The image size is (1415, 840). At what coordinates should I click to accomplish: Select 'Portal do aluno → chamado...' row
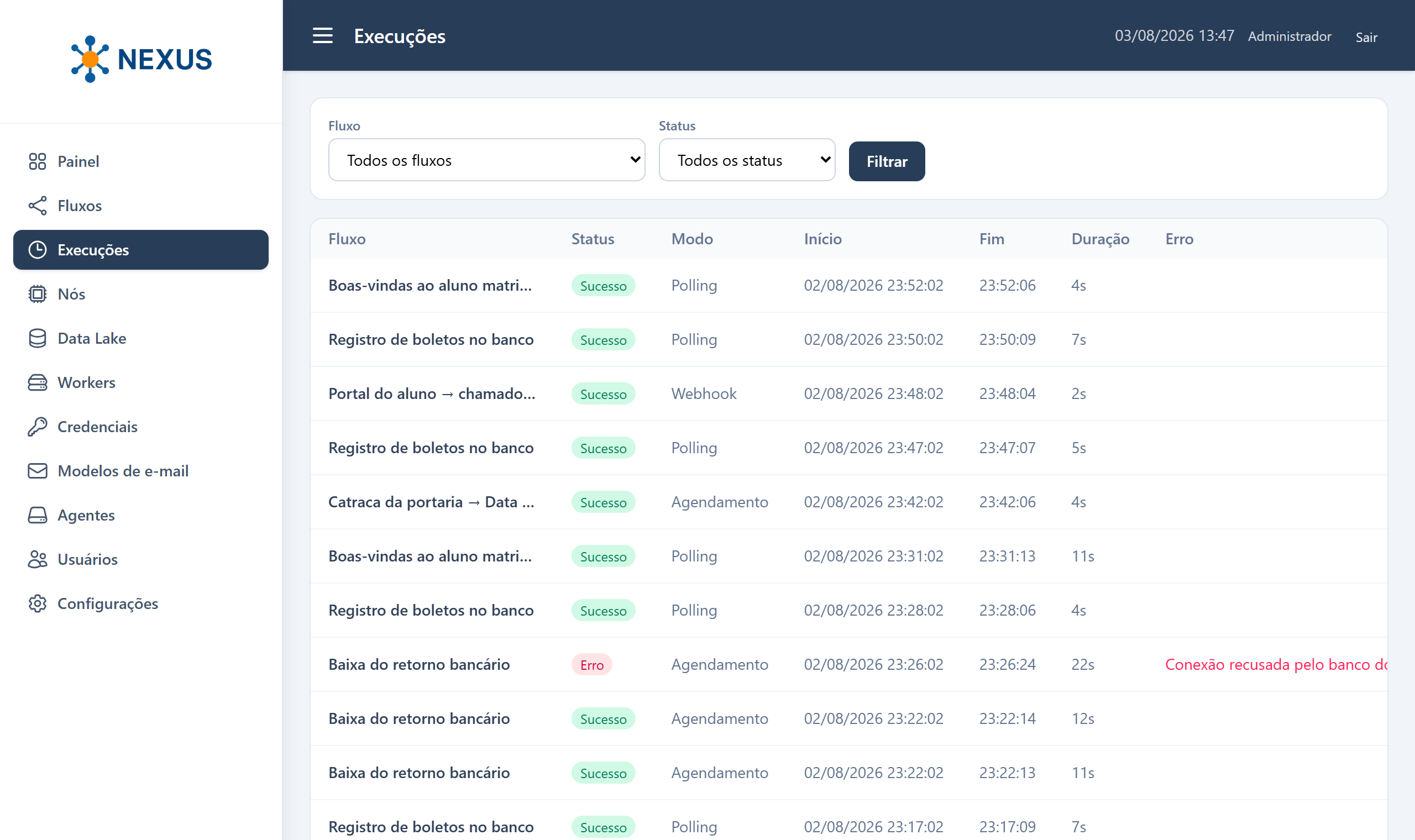(848, 393)
